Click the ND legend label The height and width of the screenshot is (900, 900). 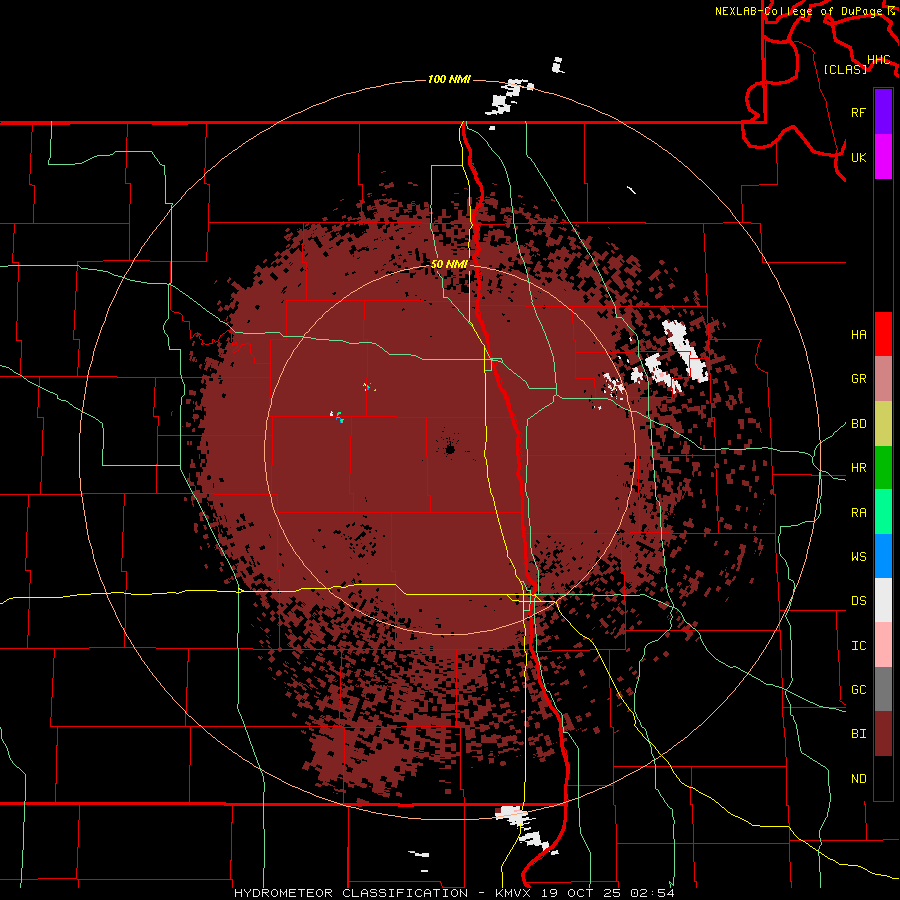tap(858, 779)
